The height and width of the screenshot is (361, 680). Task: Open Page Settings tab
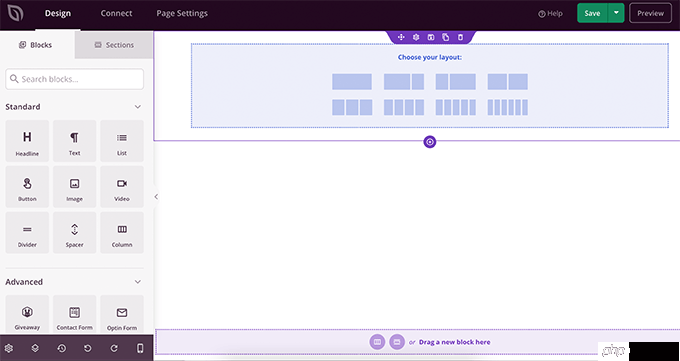click(x=182, y=13)
